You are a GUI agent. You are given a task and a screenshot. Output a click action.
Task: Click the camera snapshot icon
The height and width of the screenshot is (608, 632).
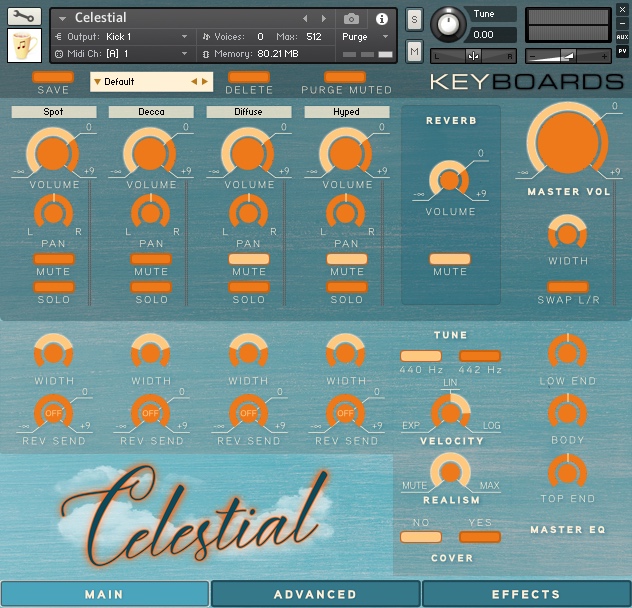coord(351,18)
